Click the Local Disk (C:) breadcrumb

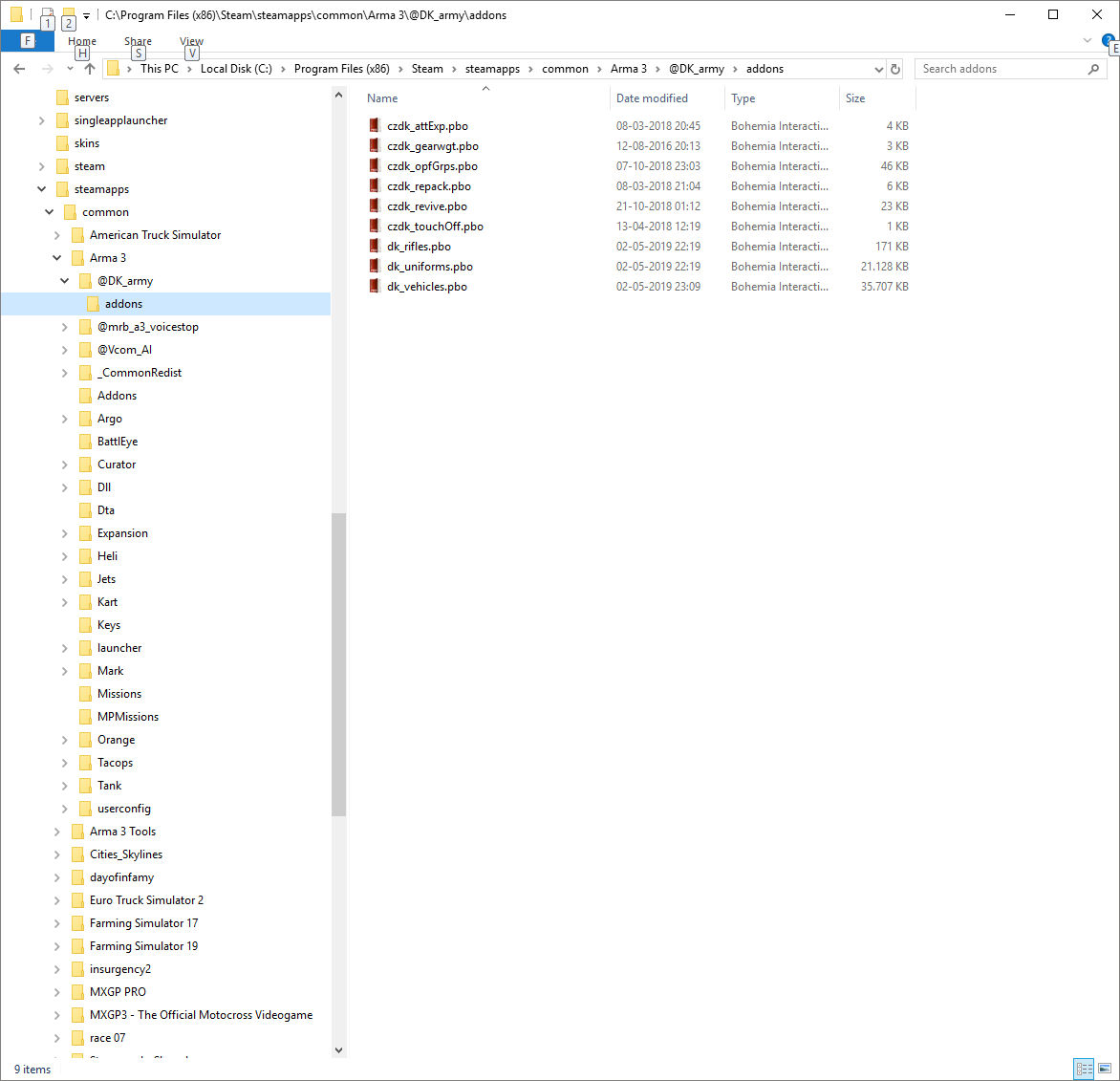(x=236, y=69)
